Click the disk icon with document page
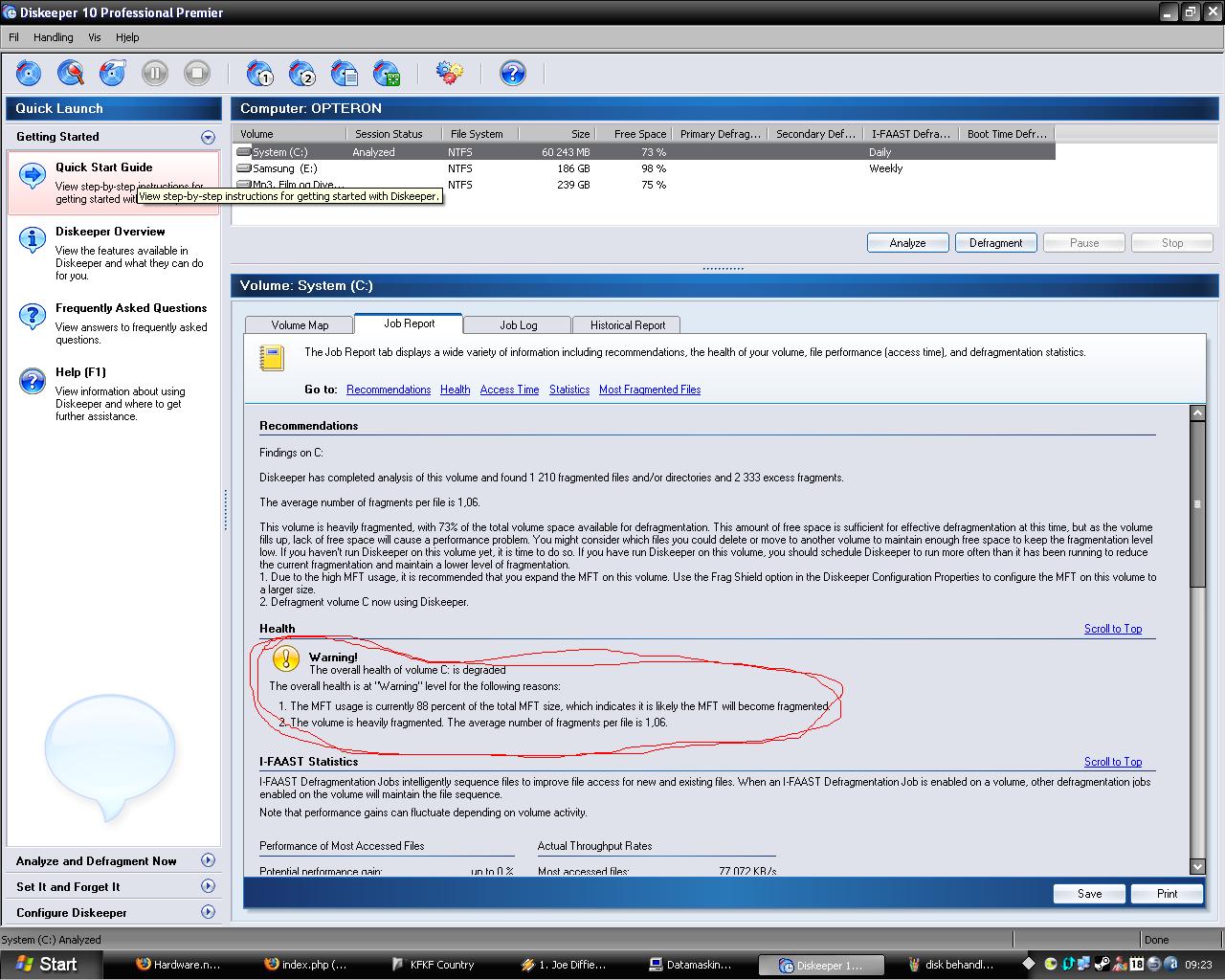1225x980 pixels. point(345,73)
